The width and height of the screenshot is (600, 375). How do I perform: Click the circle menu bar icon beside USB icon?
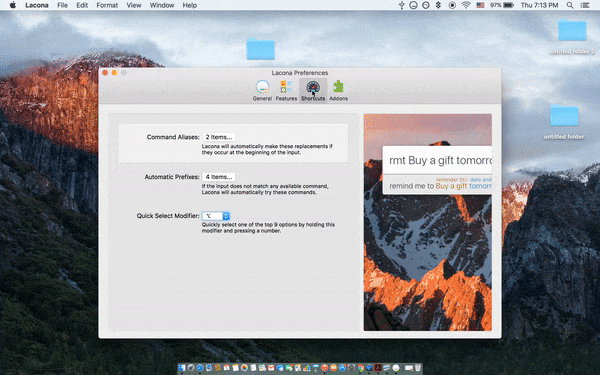coord(413,5)
